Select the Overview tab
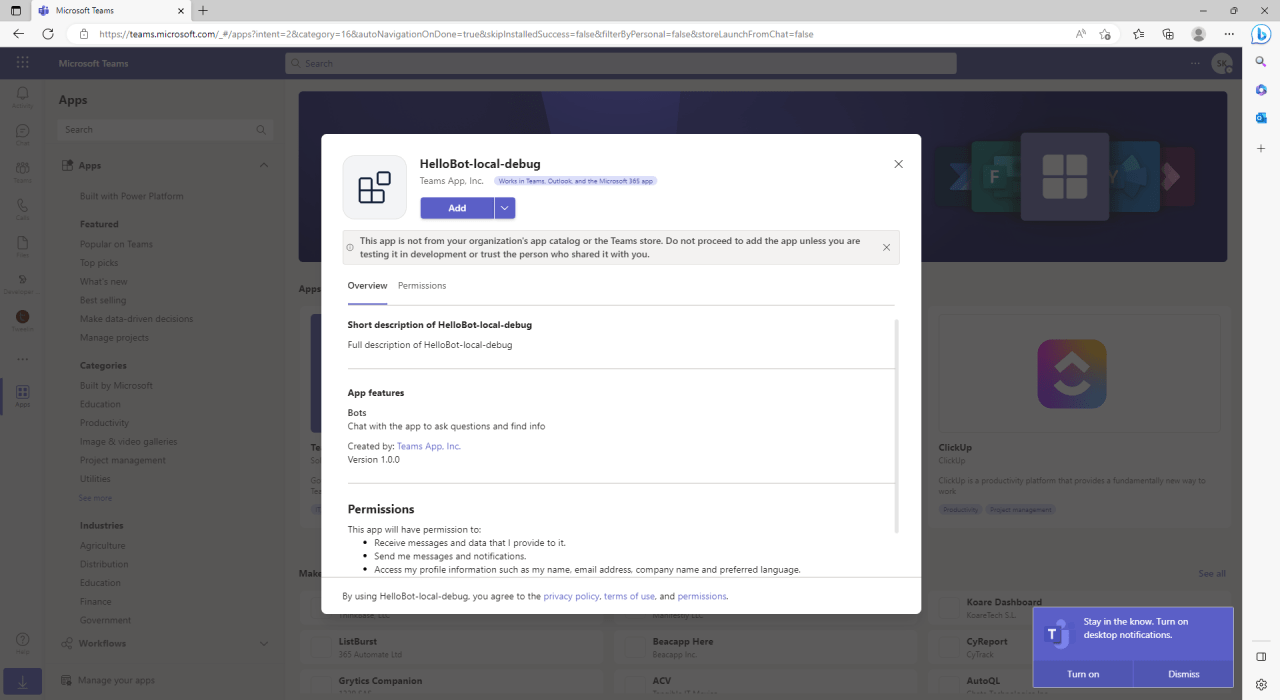The image size is (1280, 700). pyautogui.click(x=366, y=285)
